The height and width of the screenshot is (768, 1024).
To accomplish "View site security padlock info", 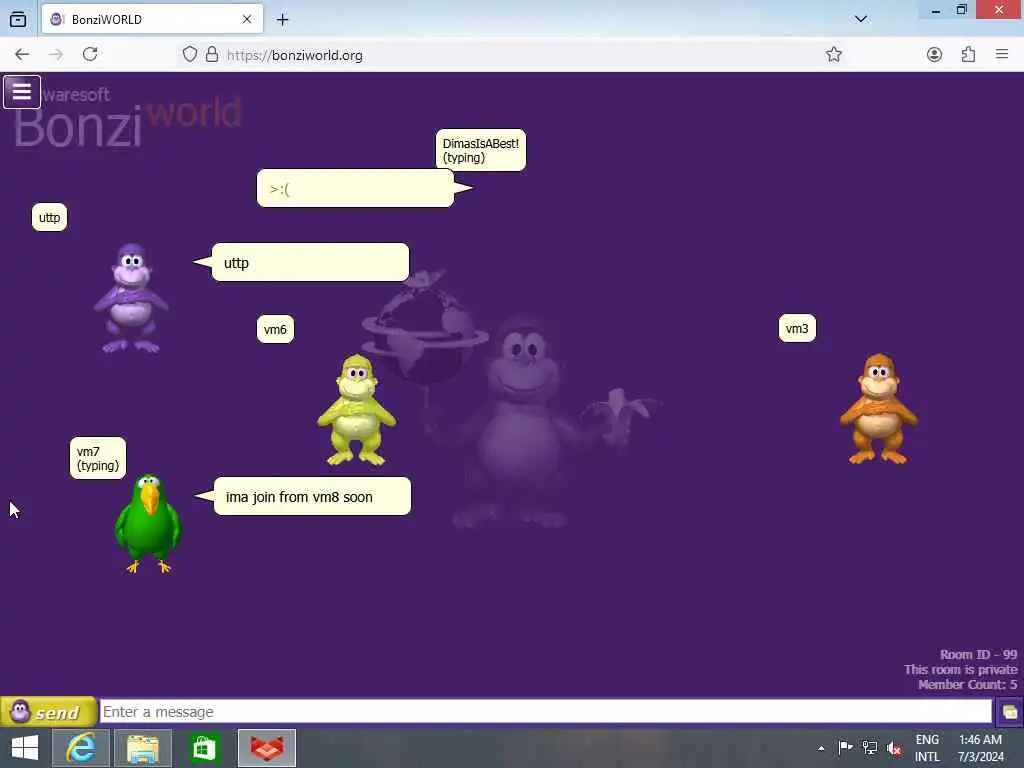I will click(212, 54).
